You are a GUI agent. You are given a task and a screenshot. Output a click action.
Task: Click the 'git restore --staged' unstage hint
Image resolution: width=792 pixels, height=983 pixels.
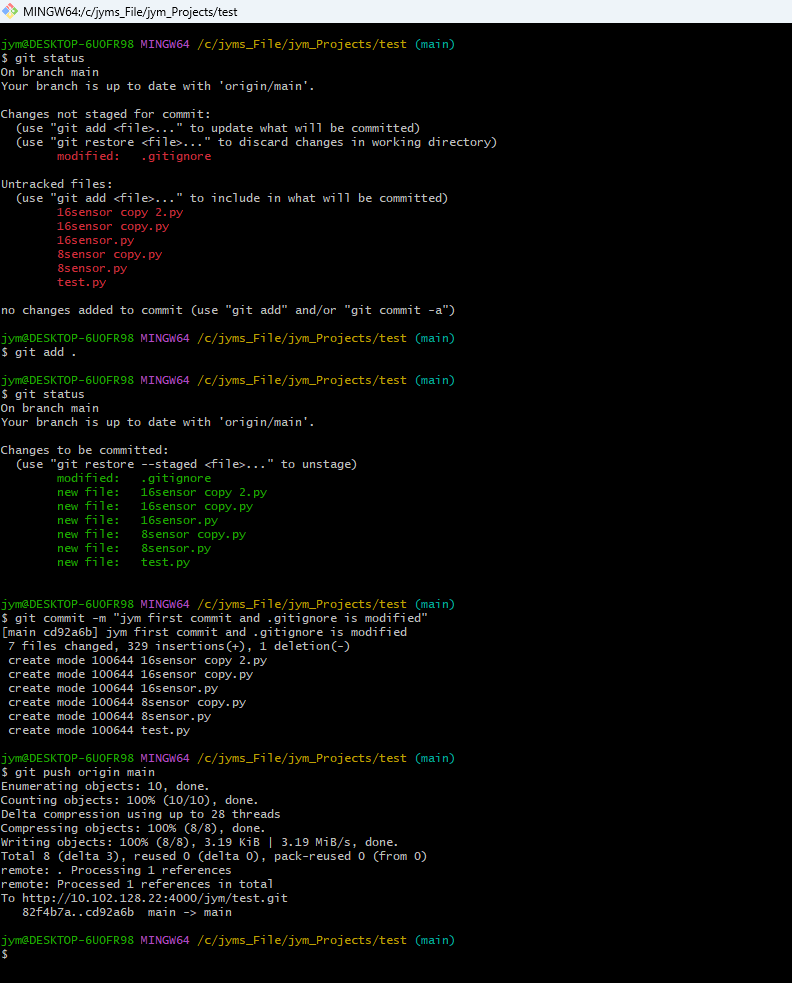(x=186, y=465)
